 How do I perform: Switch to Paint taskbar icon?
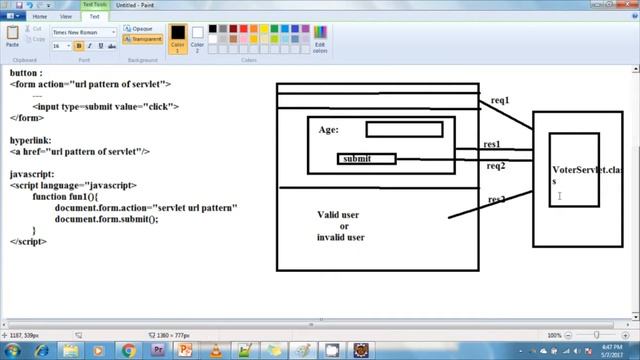tap(303, 351)
